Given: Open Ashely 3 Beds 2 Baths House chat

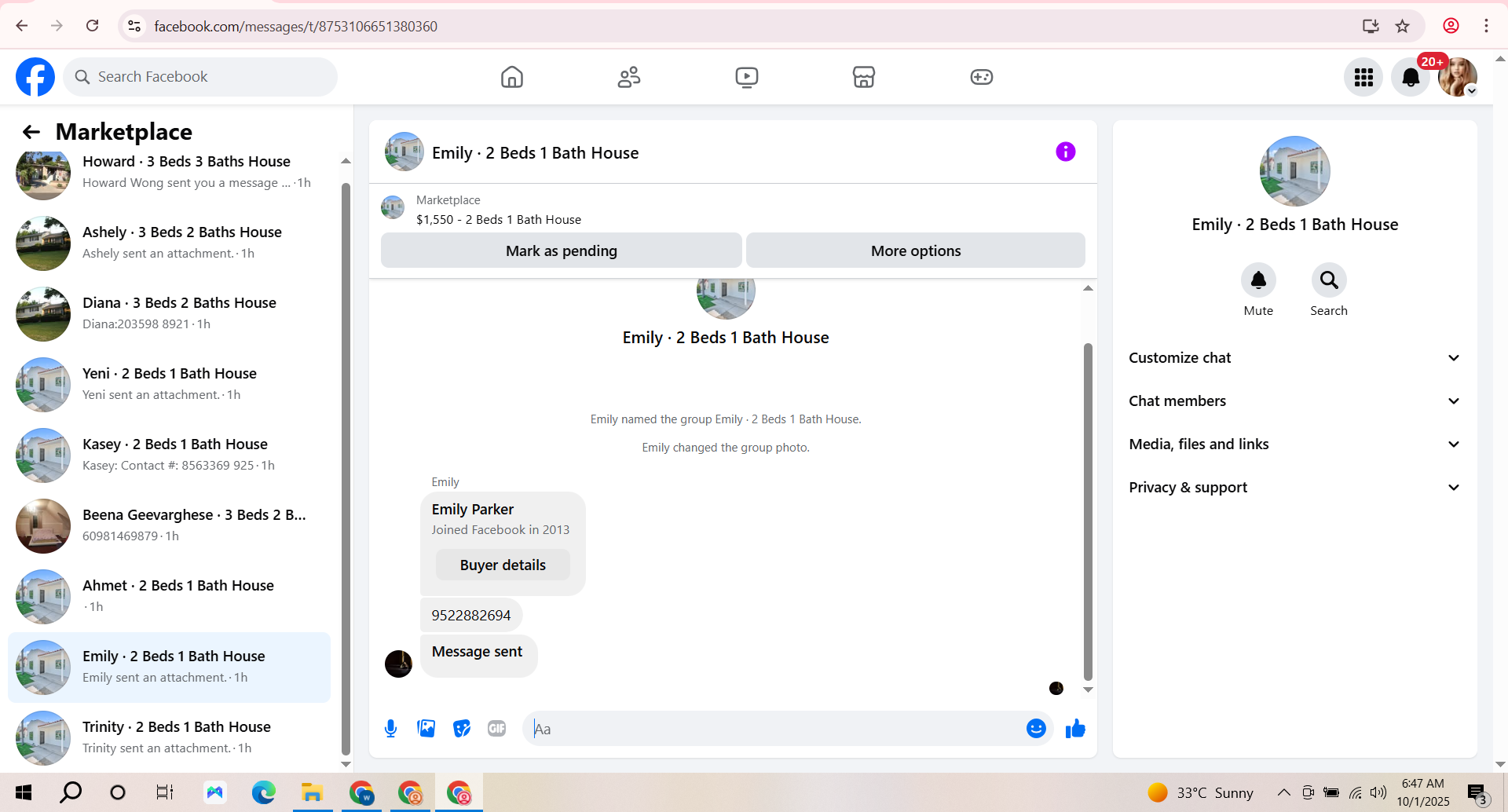Looking at the screenshot, I should pos(169,243).
